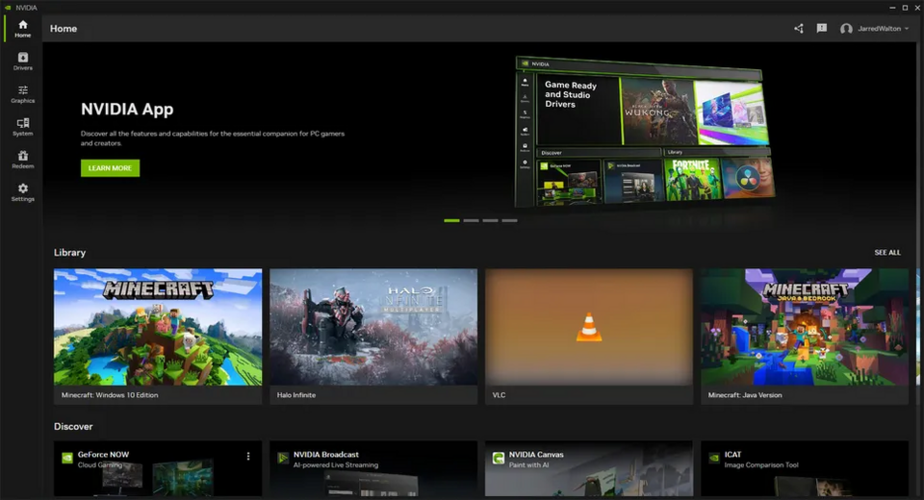Open Minecraft: Windows 10 Edition tile
This screenshot has height=500, width=924.
click(x=158, y=336)
